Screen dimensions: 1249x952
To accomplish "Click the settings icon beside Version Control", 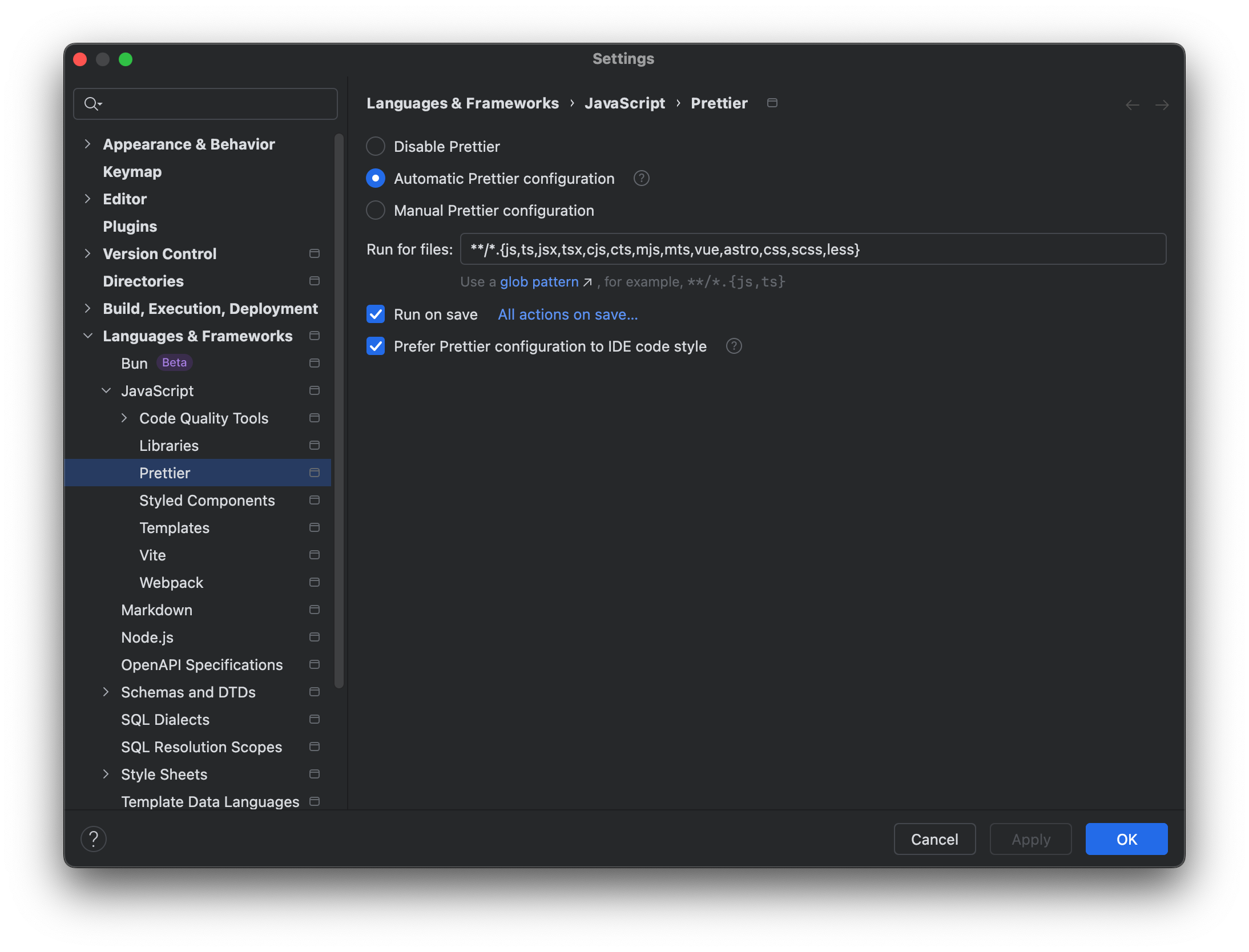I will [x=315, y=253].
